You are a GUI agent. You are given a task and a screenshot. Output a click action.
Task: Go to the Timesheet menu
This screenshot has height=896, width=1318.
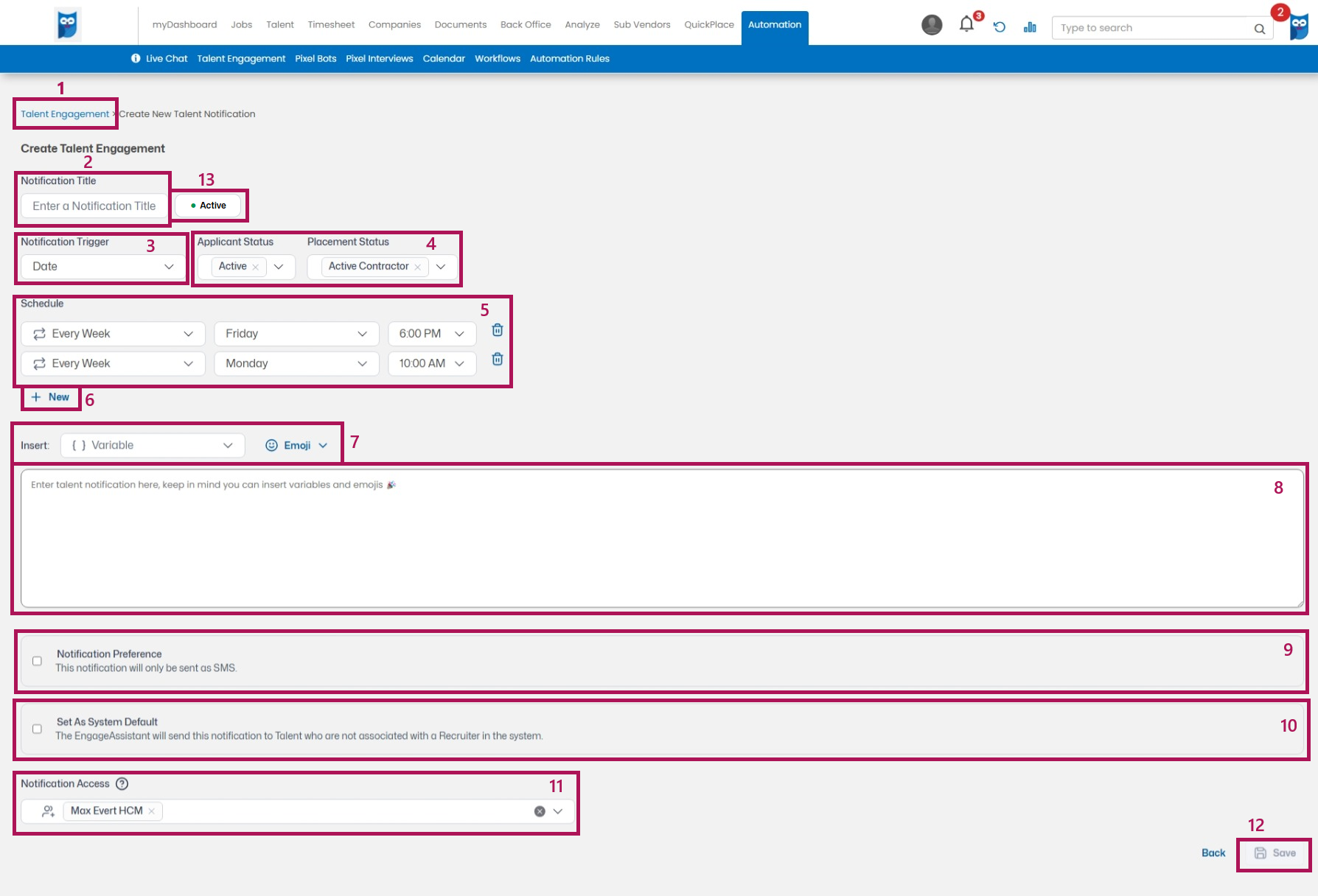[x=331, y=25]
